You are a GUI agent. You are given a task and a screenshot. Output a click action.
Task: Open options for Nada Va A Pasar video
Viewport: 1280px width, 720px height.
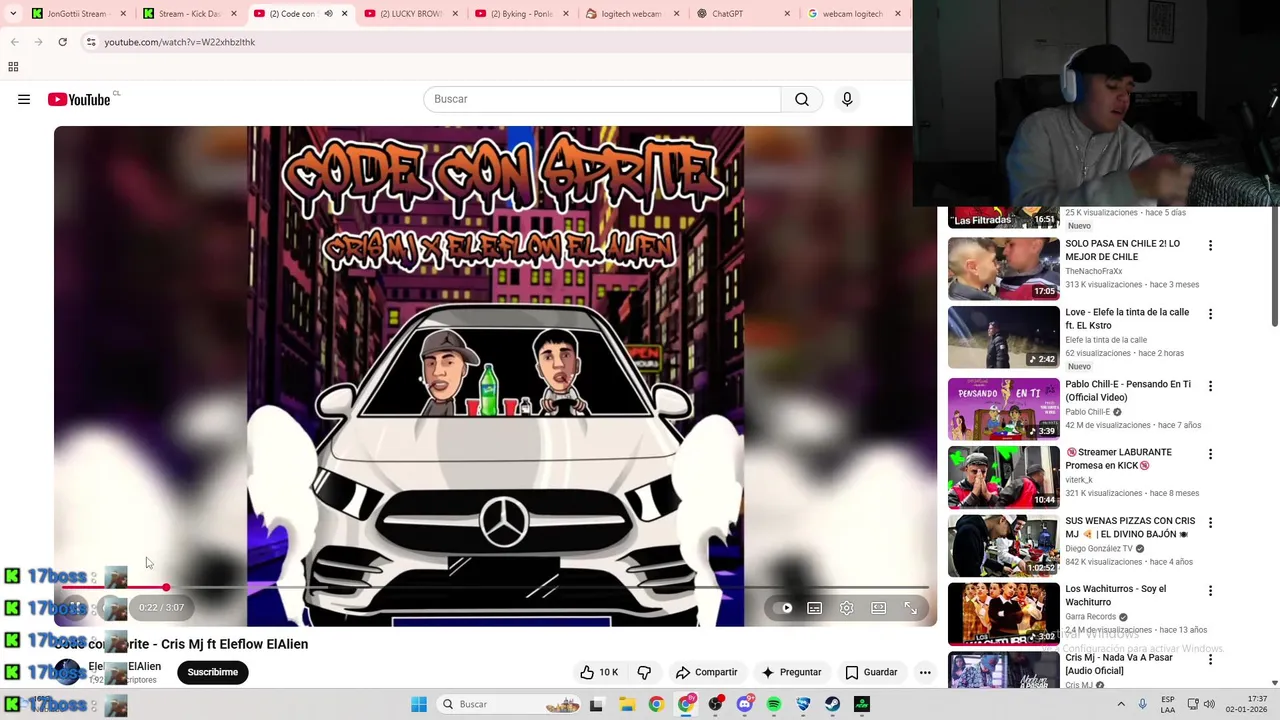[x=1210, y=660]
